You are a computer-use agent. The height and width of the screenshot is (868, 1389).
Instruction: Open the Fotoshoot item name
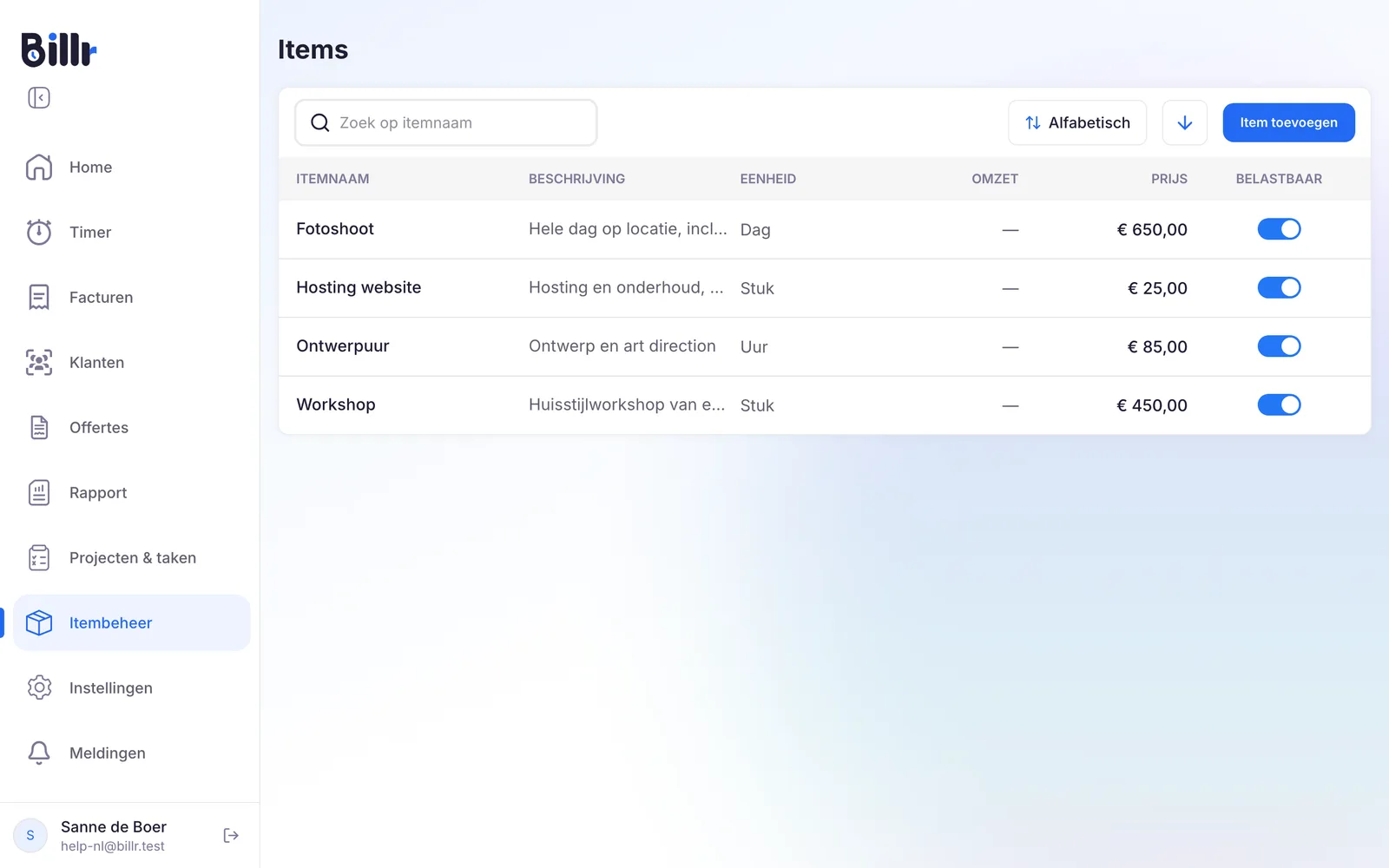pos(335,228)
